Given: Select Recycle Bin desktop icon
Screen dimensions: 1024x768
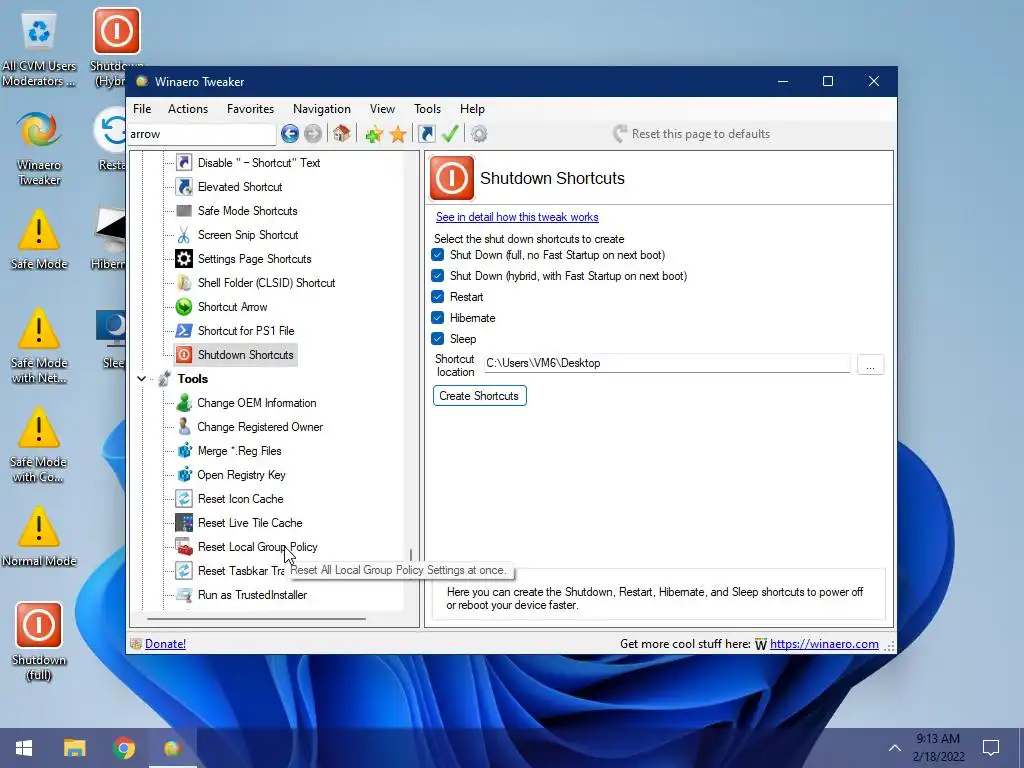Looking at the screenshot, I should 39,49.
